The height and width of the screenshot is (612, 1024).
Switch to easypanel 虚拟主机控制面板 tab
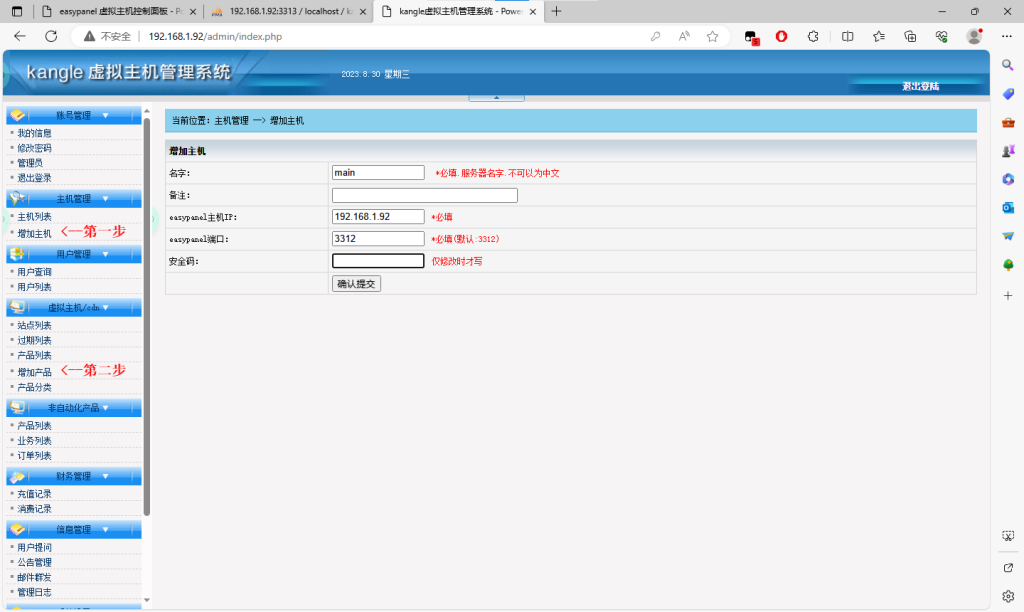click(x=110, y=11)
